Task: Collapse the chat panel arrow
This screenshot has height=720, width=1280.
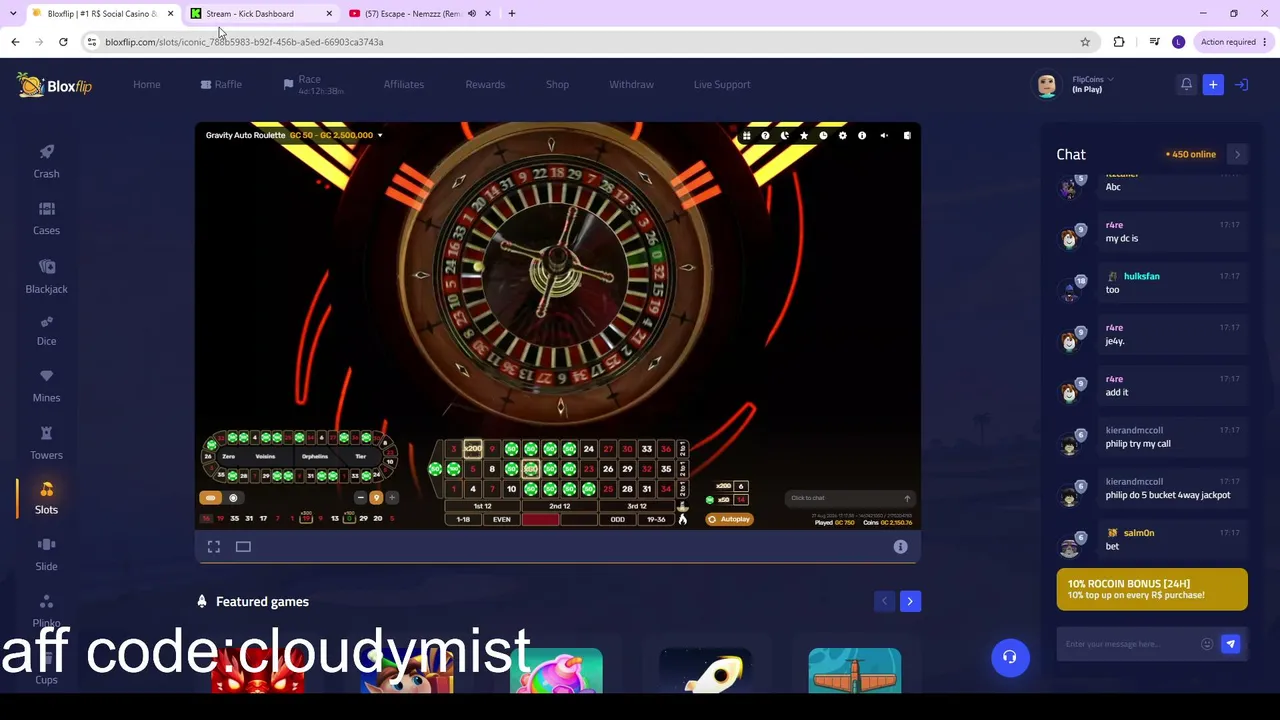Action: pyautogui.click(x=1237, y=155)
